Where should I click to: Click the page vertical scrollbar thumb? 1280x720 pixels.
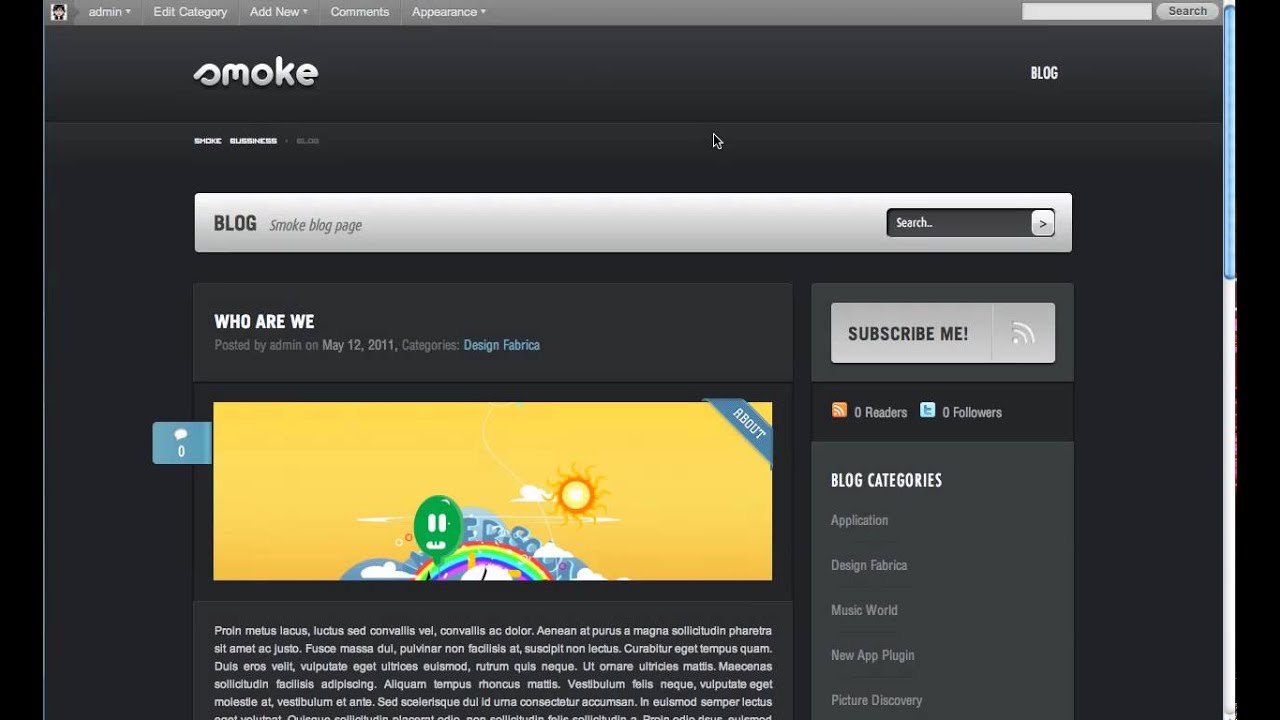pos(1229,140)
